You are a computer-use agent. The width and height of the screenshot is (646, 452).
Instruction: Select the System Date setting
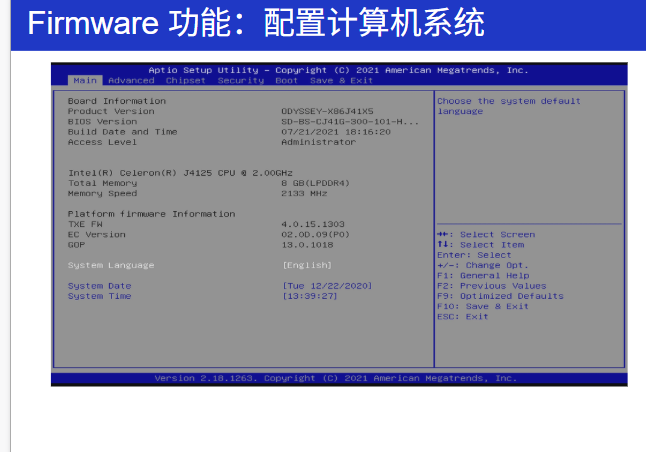tap(99, 286)
